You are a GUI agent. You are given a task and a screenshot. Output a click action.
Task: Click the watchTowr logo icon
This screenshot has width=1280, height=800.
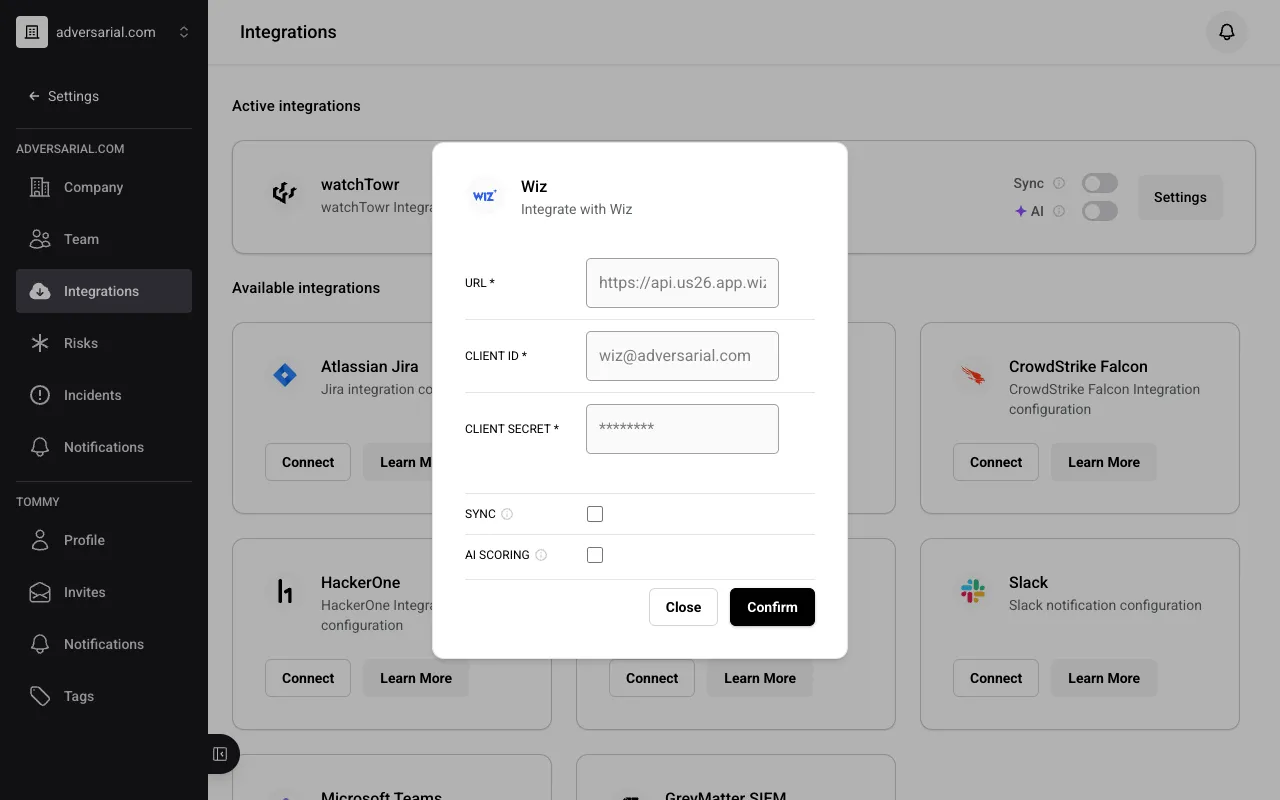click(285, 193)
